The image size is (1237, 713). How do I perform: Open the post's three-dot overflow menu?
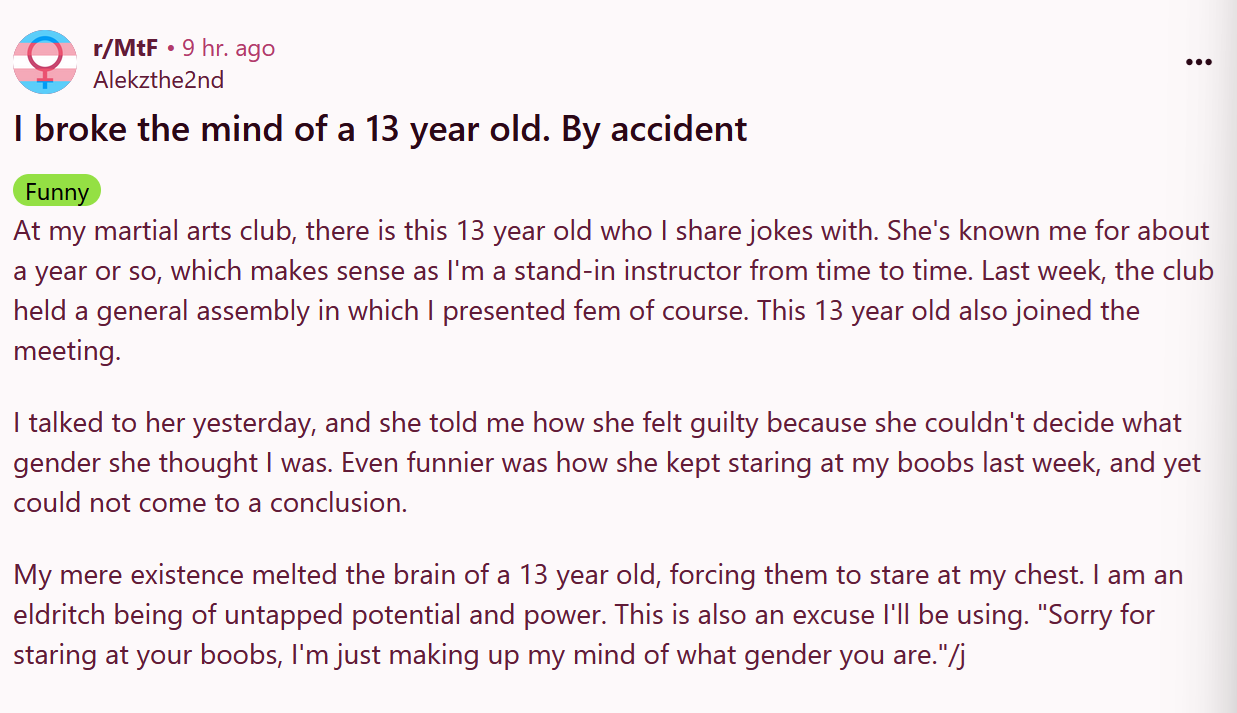click(1198, 62)
